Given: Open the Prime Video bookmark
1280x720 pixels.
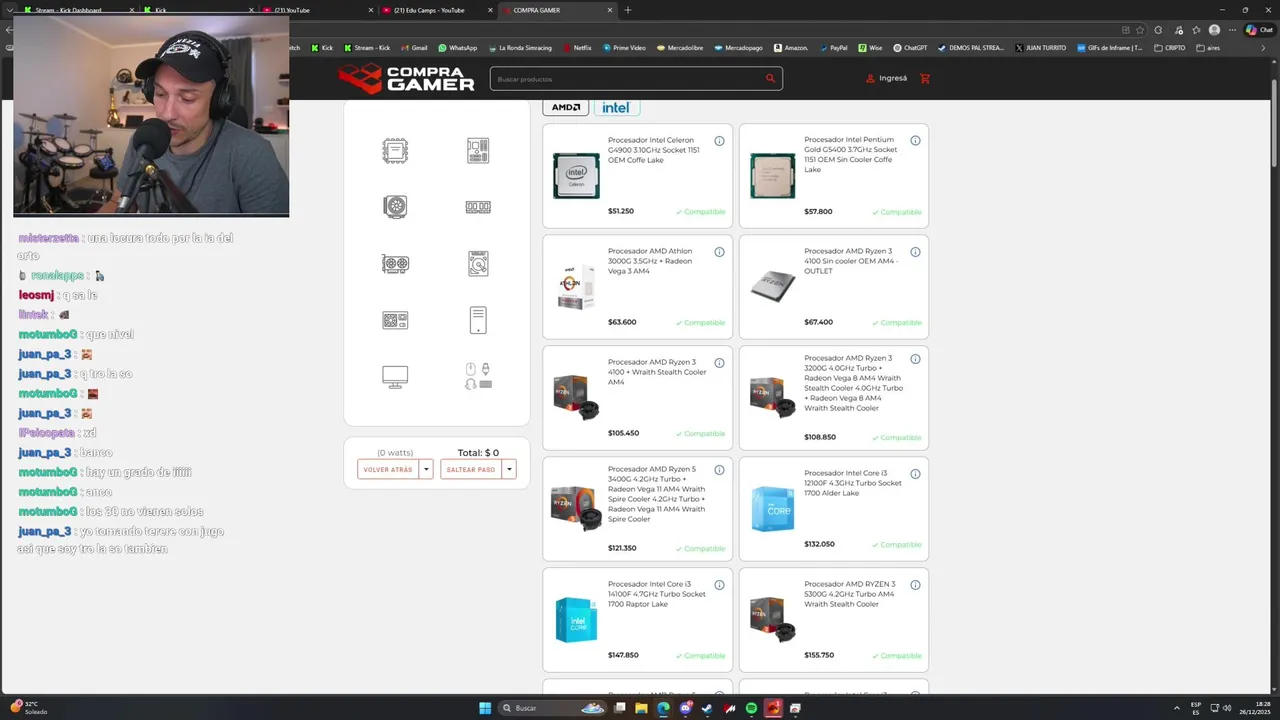Looking at the screenshot, I should (x=624, y=48).
